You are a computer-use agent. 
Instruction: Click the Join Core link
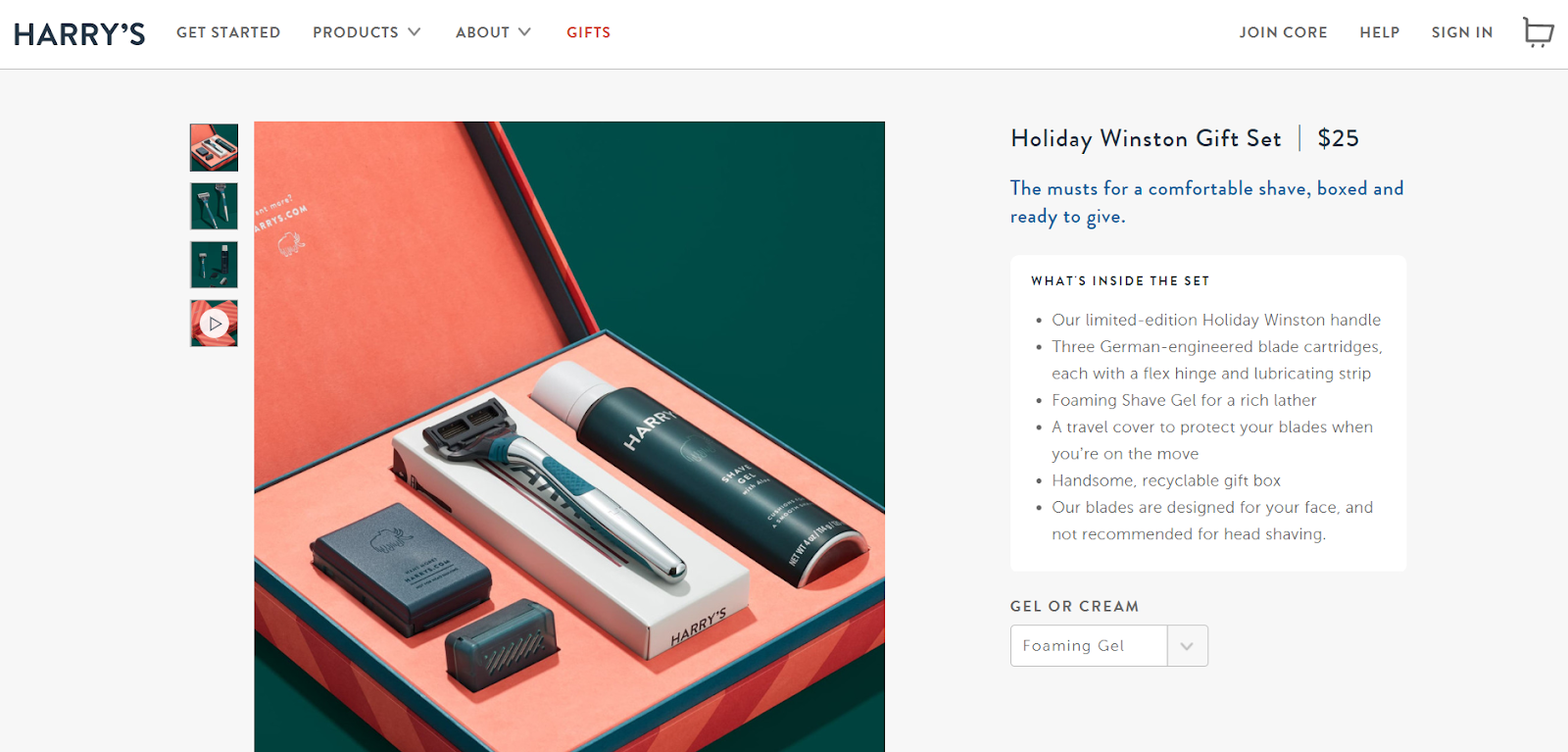click(x=1283, y=32)
